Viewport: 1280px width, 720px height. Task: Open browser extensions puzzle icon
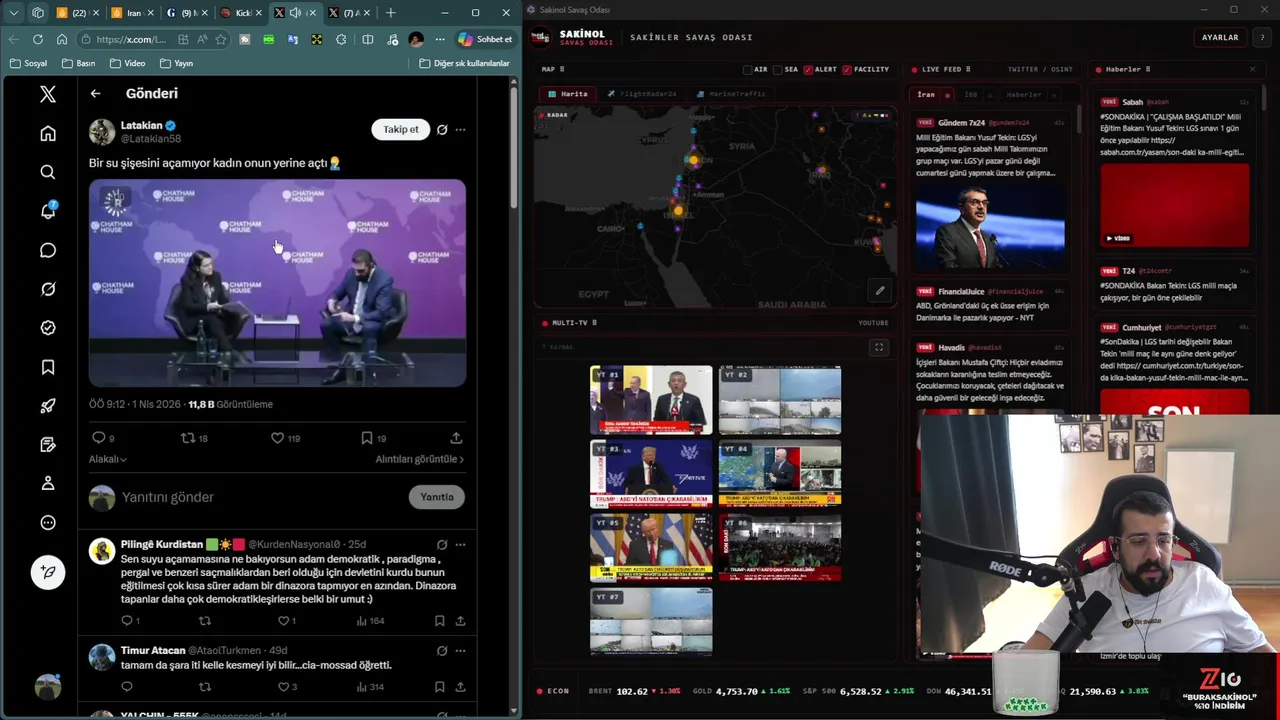(x=341, y=39)
